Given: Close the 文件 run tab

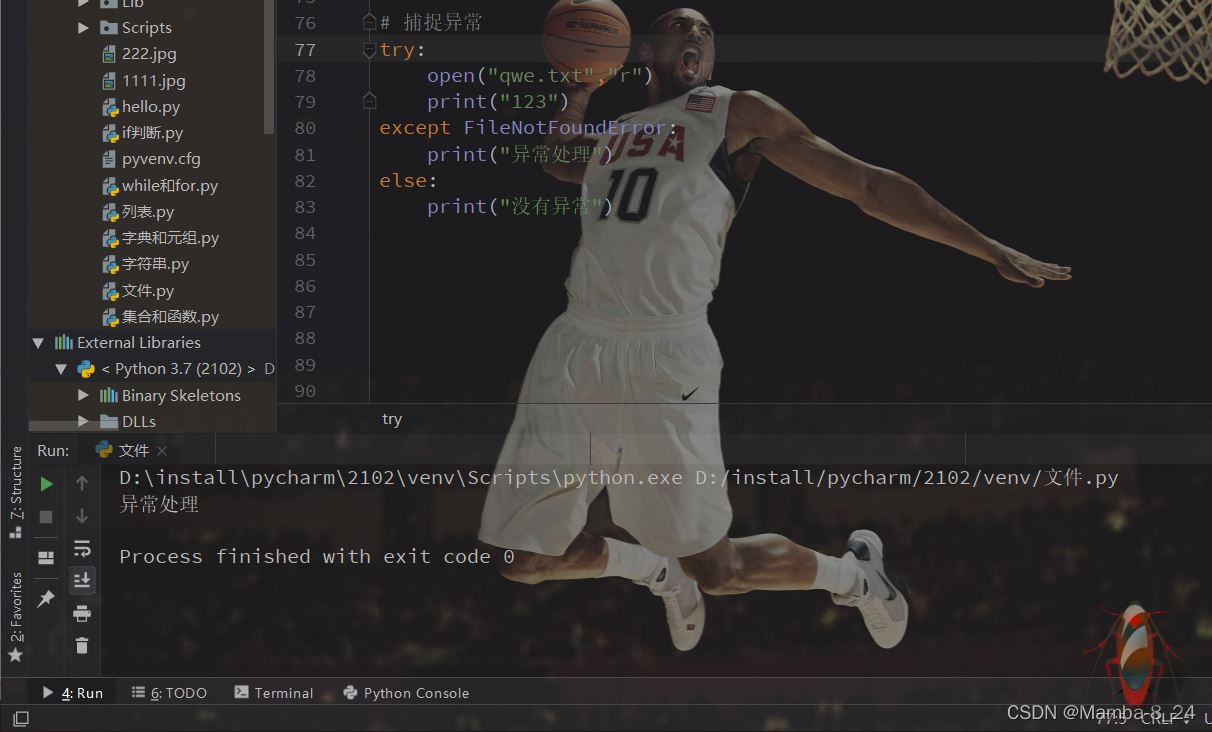Looking at the screenshot, I should 162,451.
